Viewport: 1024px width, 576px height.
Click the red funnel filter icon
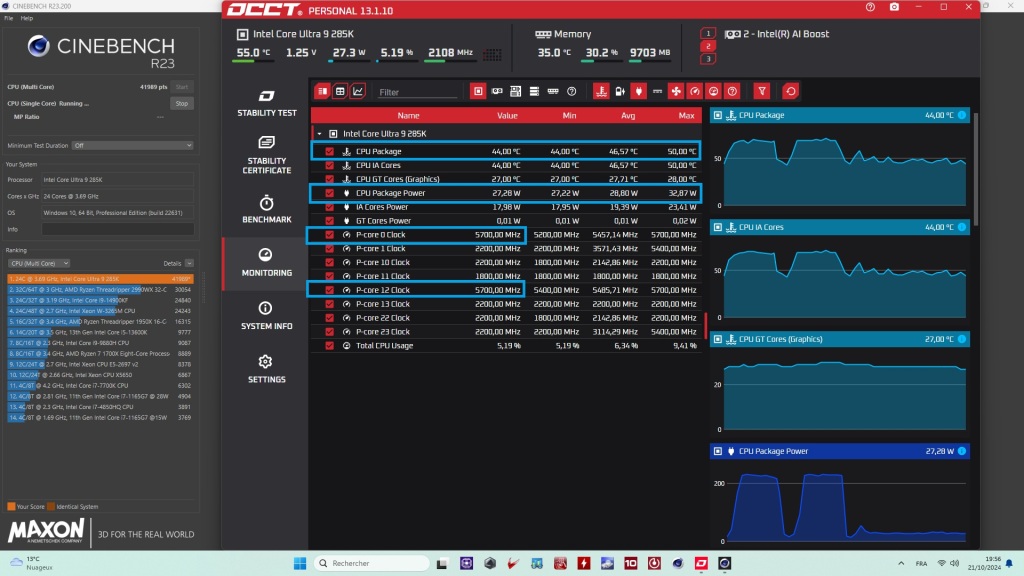761,91
